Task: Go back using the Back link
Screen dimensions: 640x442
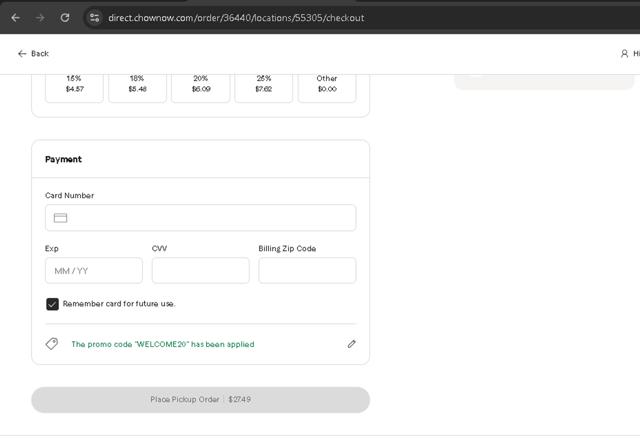Action: 33,53
